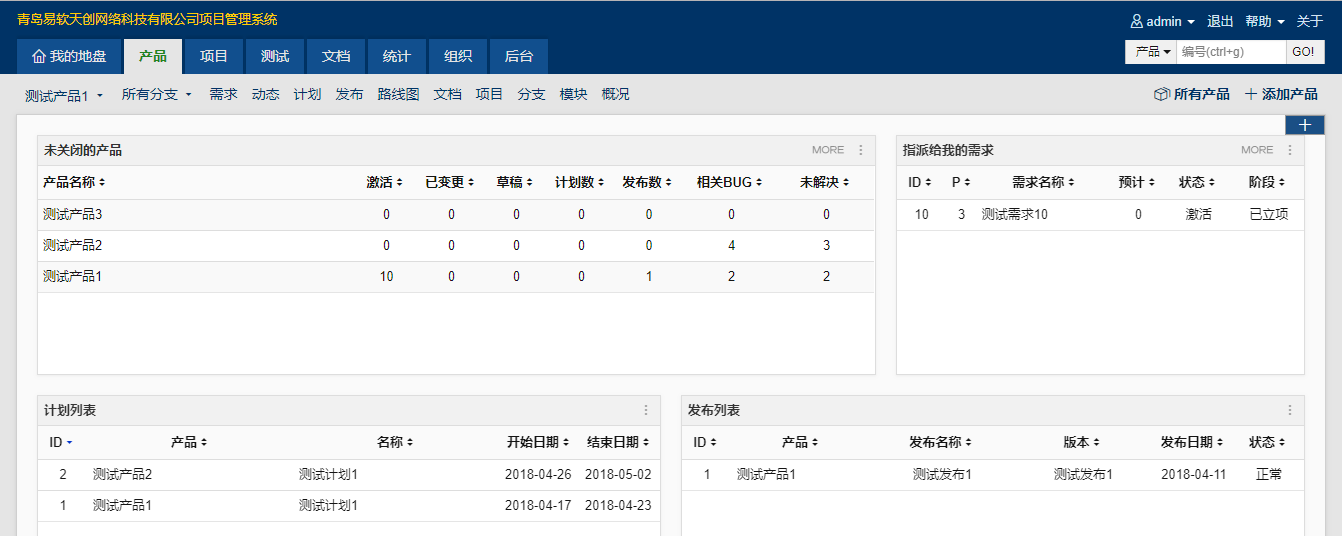Image resolution: width=1342 pixels, height=536 pixels.
Task: Click the 所有产品 cube icon link
Action: click(x=1162, y=94)
